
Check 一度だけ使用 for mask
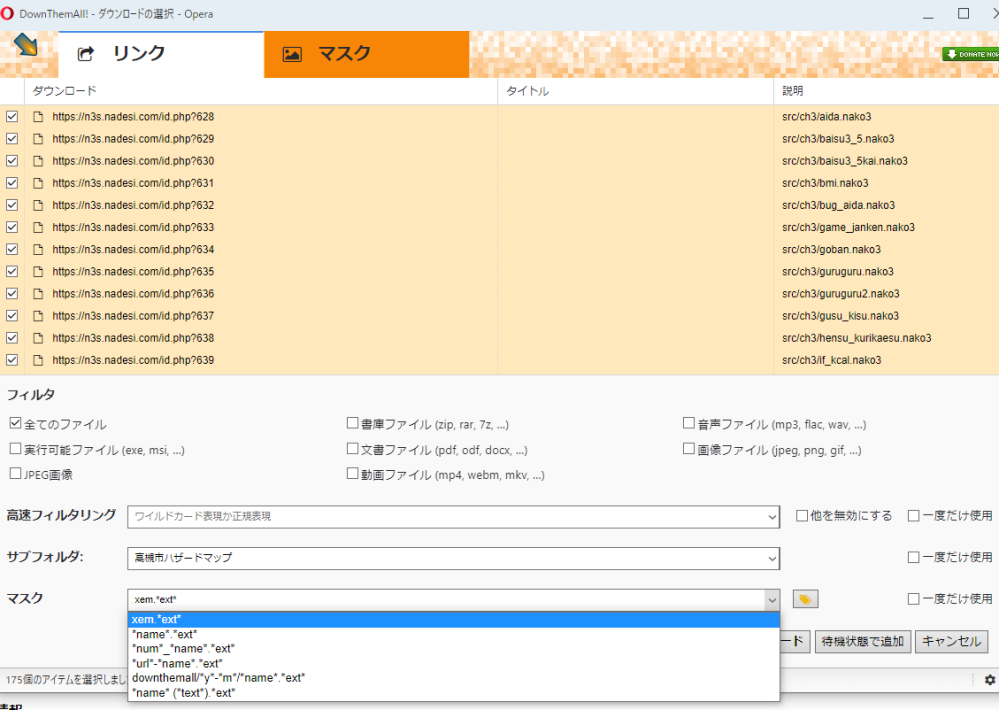pyautogui.click(x=914, y=598)
